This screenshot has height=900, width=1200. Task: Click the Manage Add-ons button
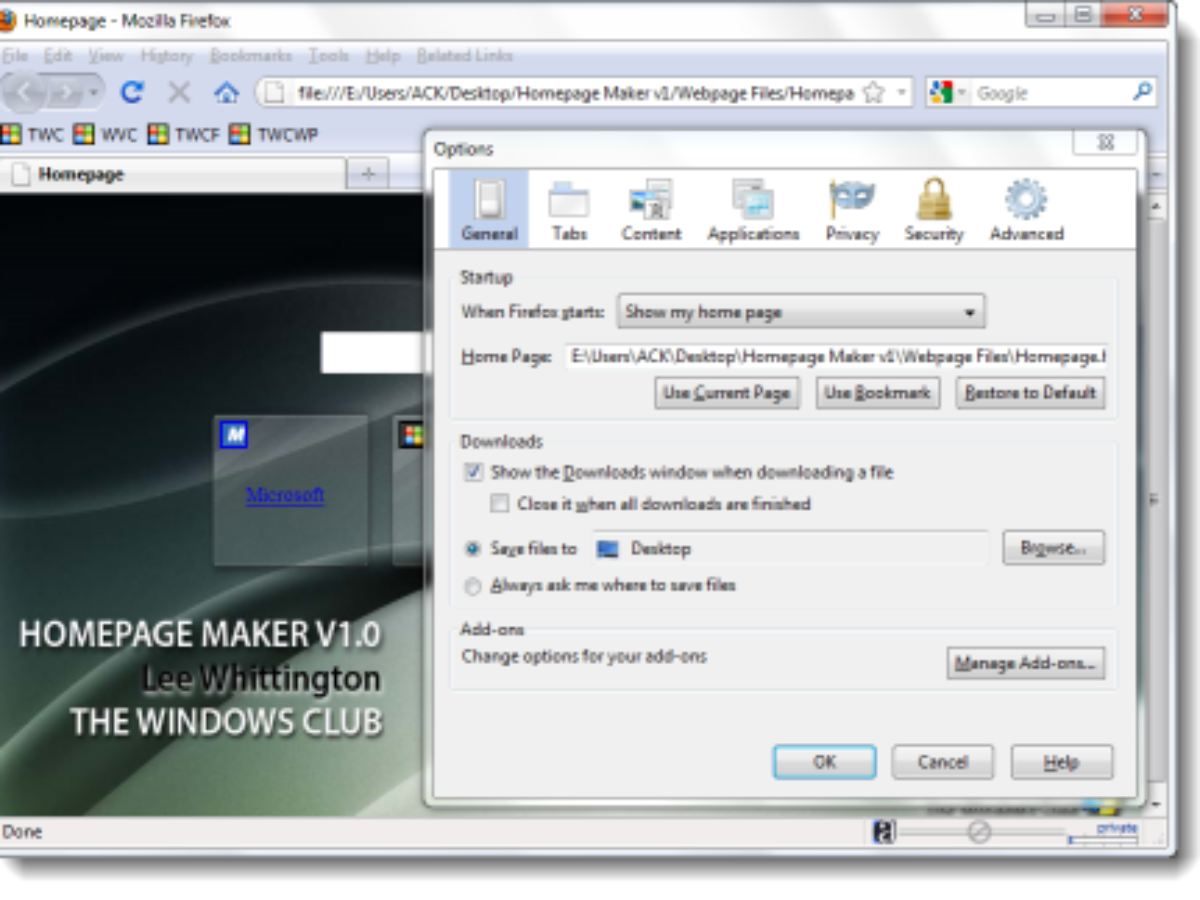pos(1026,663)
